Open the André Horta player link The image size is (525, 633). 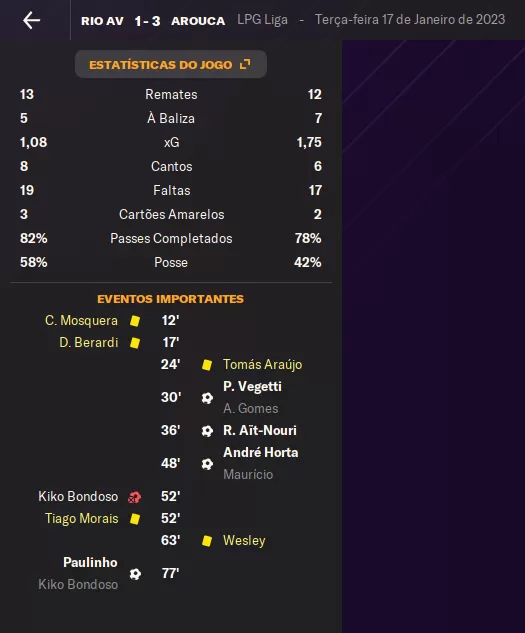[261, 453]
